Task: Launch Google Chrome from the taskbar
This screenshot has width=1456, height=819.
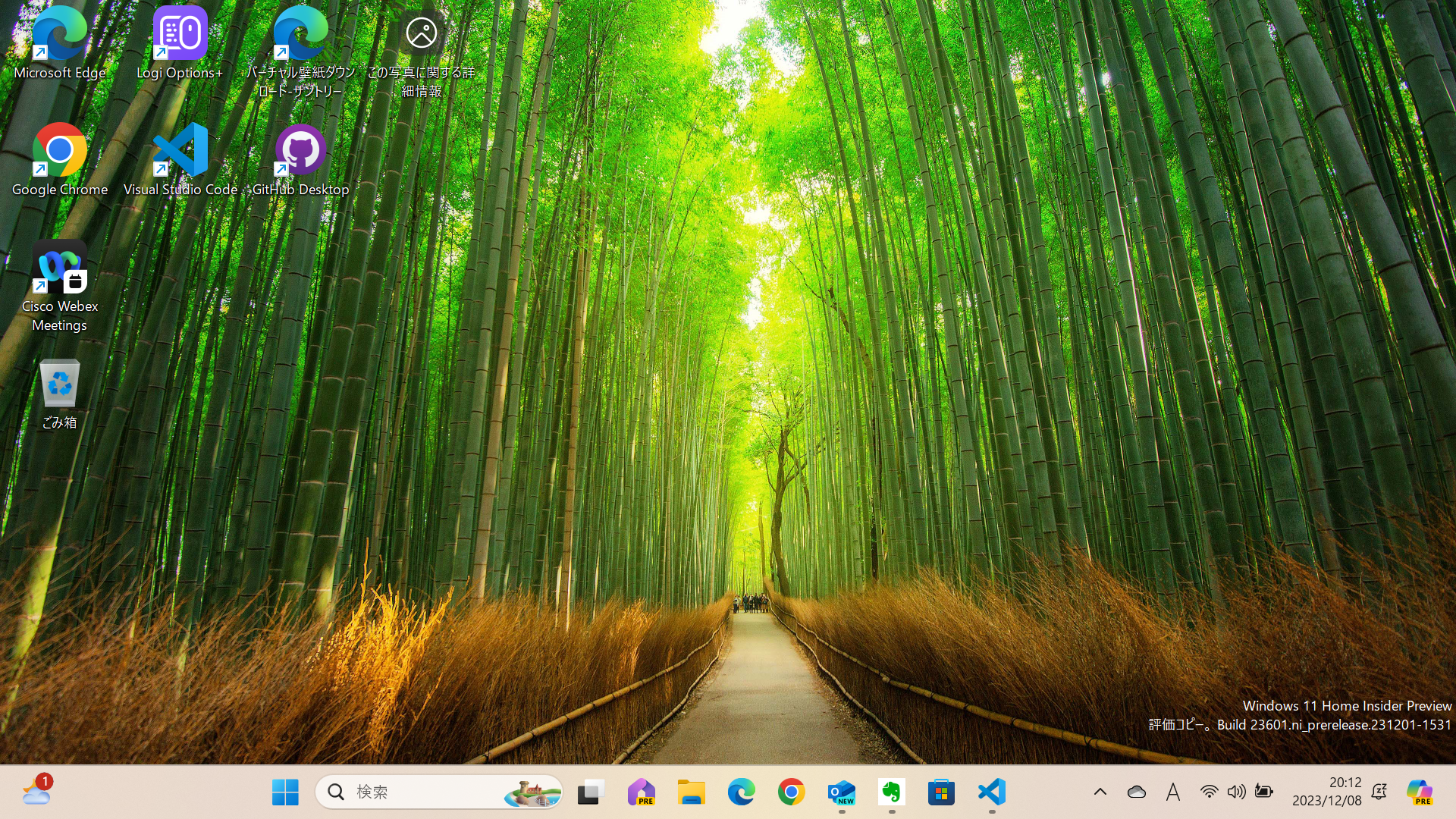Action: (x=791, y=792)
